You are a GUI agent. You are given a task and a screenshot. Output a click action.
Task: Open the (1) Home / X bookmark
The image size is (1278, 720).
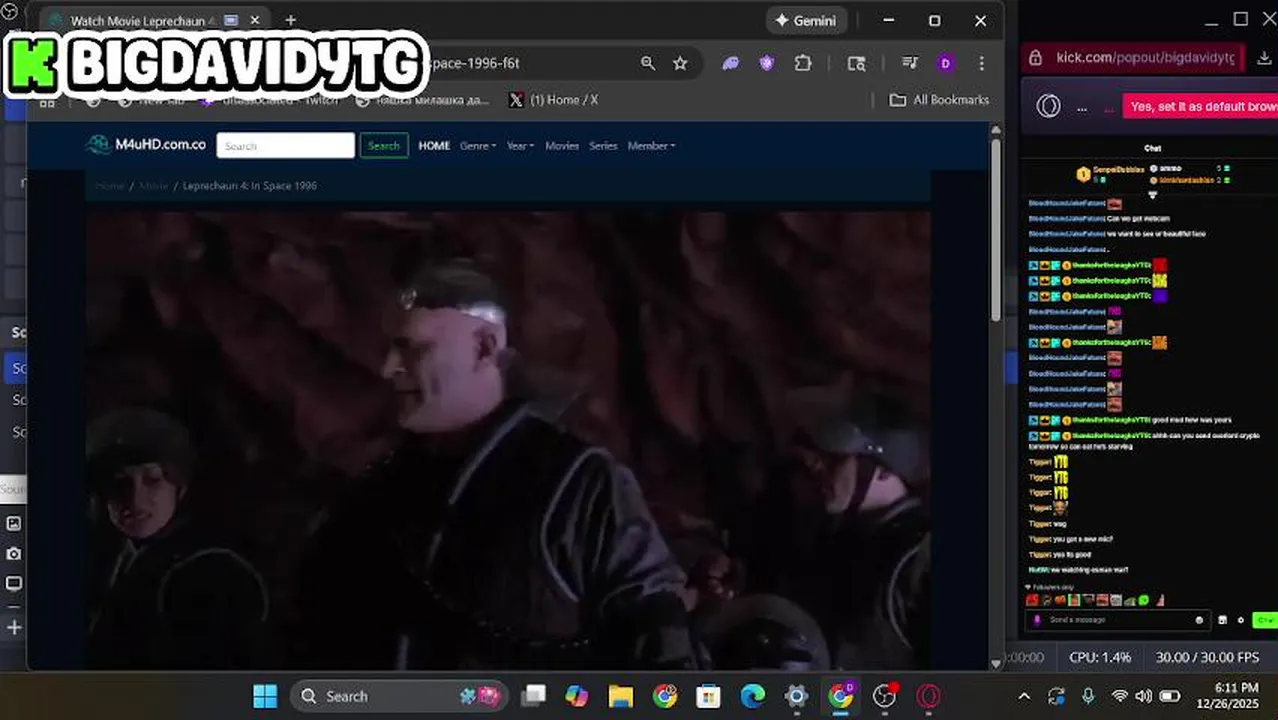point(553,100)
